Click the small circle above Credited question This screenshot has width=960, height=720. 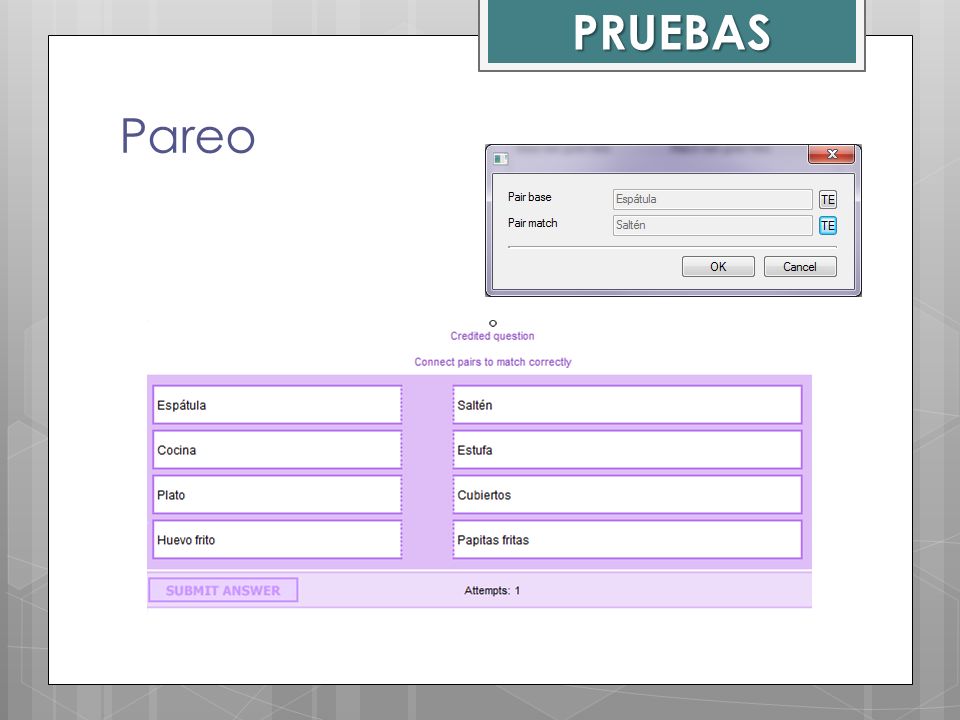[x=493, y=323]
